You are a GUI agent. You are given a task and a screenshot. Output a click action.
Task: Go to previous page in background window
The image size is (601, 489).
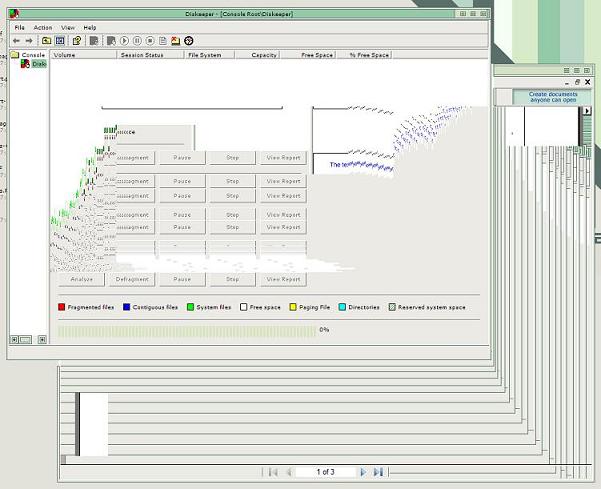pos(289,472)
